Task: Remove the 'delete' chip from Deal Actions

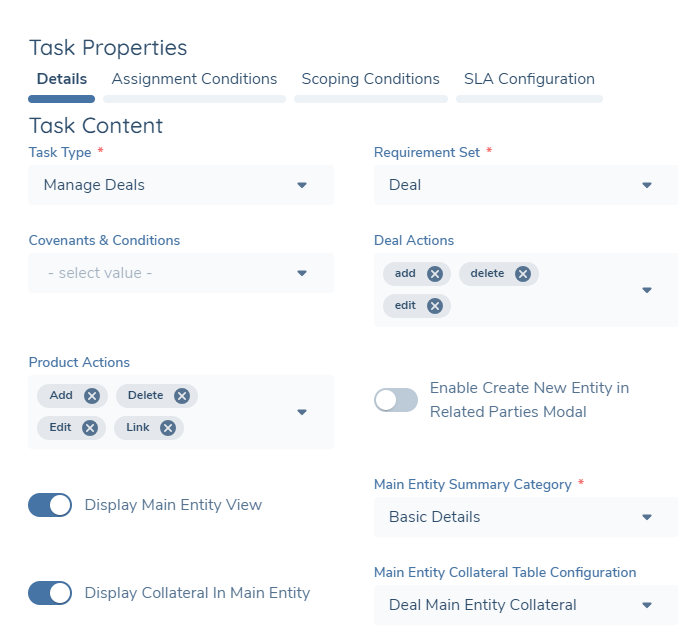Action: point(522,274)
